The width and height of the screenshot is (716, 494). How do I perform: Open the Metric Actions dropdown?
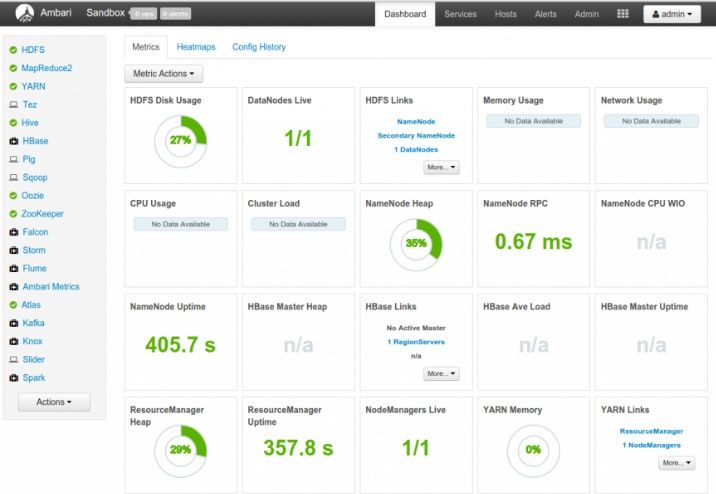(x=163, y=74)
